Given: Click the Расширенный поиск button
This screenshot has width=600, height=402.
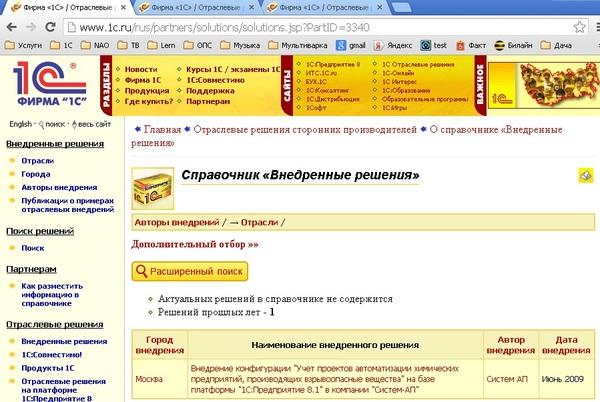Looking at the screenshot, I should 189,271.
